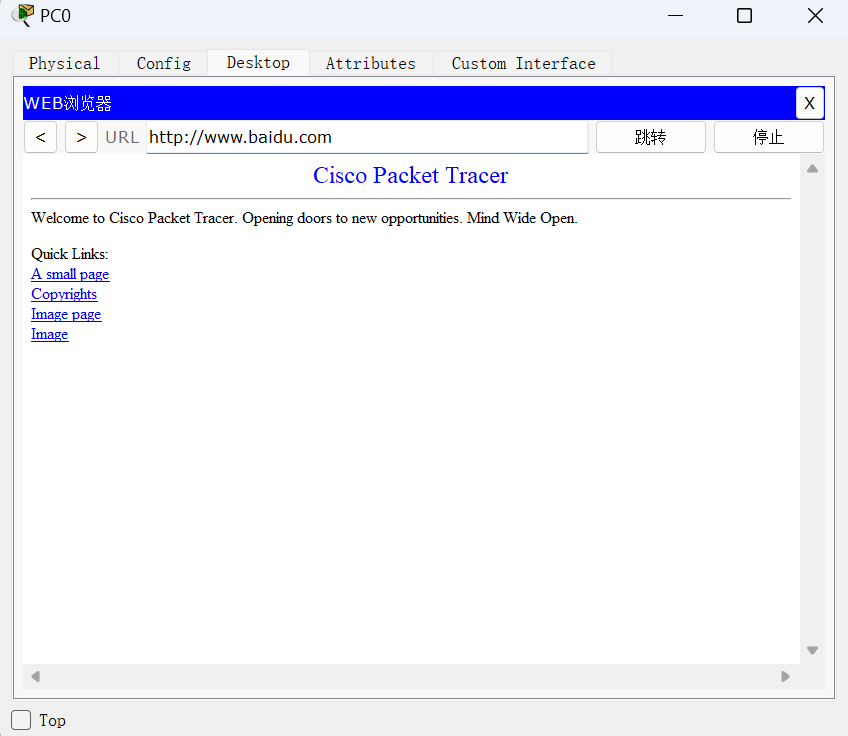This screenshot has height=736, width=848.
Task: Click the 'Welcome to Cisco Packet Tracer' sentence
Action: click(x=304, y=218)
